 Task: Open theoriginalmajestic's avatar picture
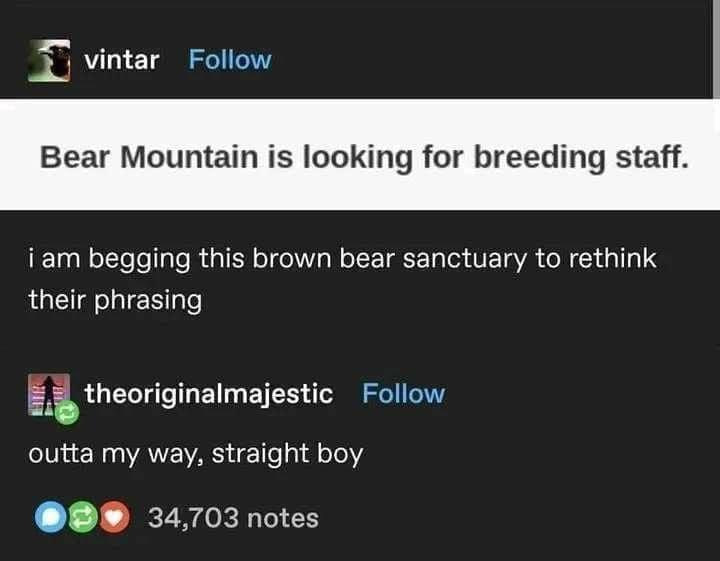[x=46, y=392]
